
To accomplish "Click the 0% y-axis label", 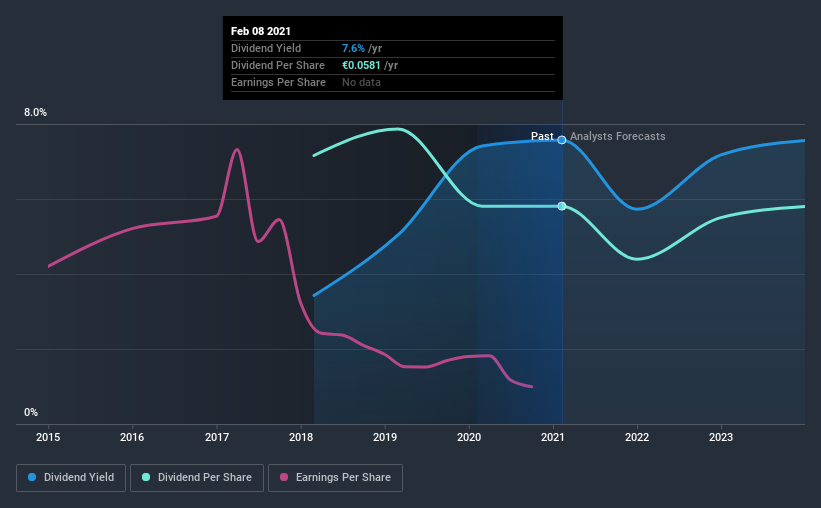I will coord(31,413).
